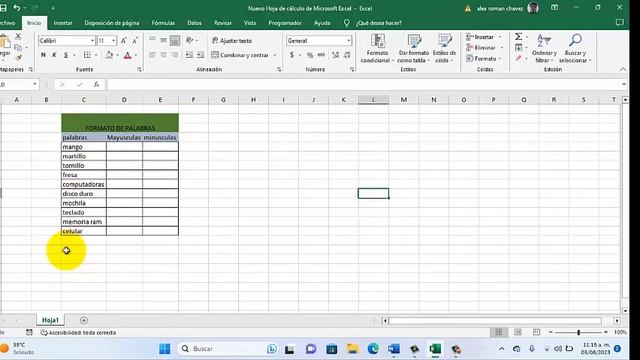Adjust the zoom slider handle
Viewport: 640px width, 360px height.
click(x=578, y=332)
